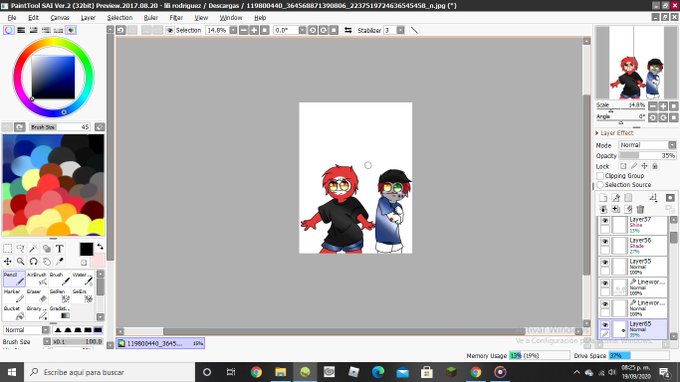The height and width of the screenshot is (382, 680).
Task: Hide Layer56 with its eye icon
Action: tap(605, 242)
